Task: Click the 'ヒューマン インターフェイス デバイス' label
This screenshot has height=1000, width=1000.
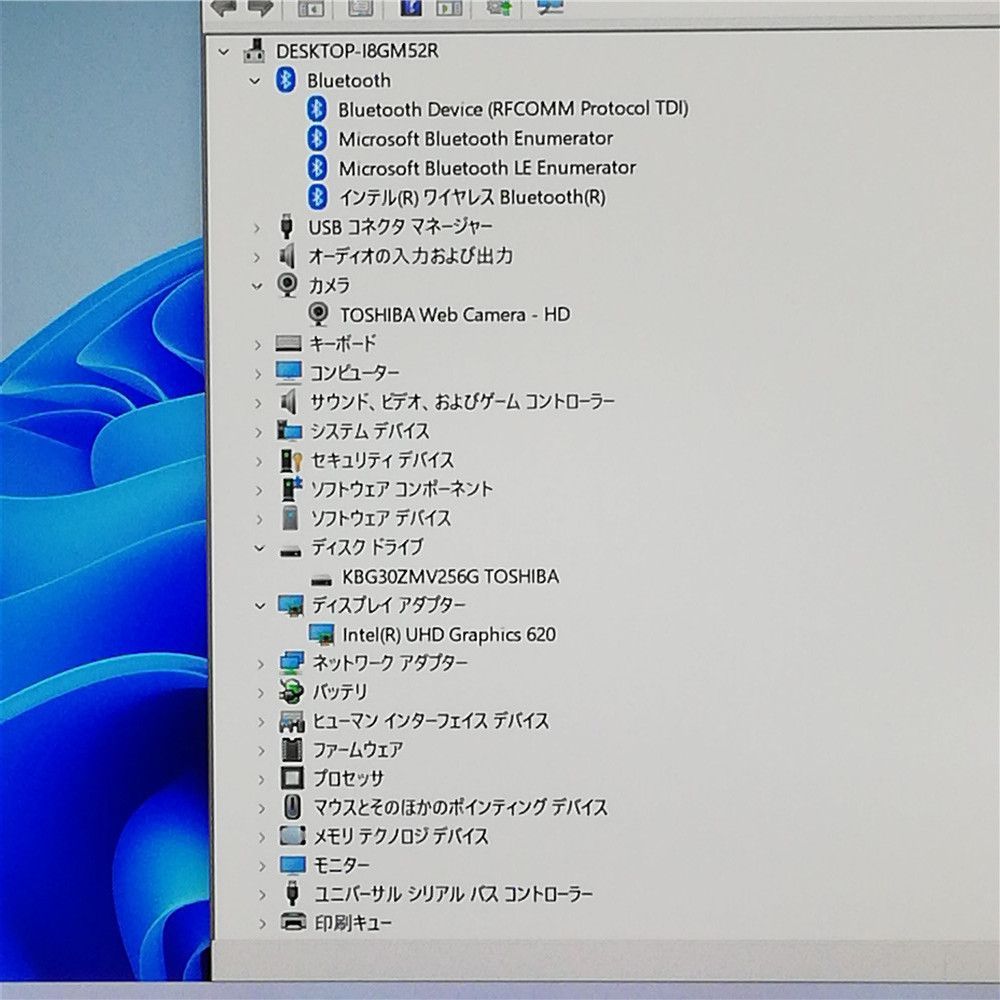Action: 430,721
